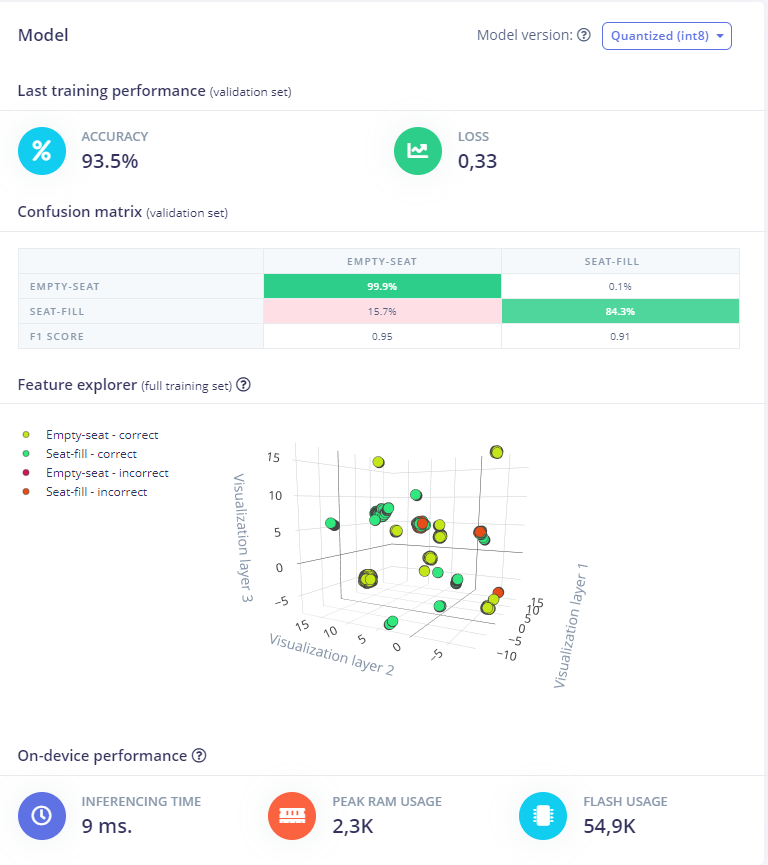Toggle Empty-seat - incorrect legend entry

click(x=106, y=473)
